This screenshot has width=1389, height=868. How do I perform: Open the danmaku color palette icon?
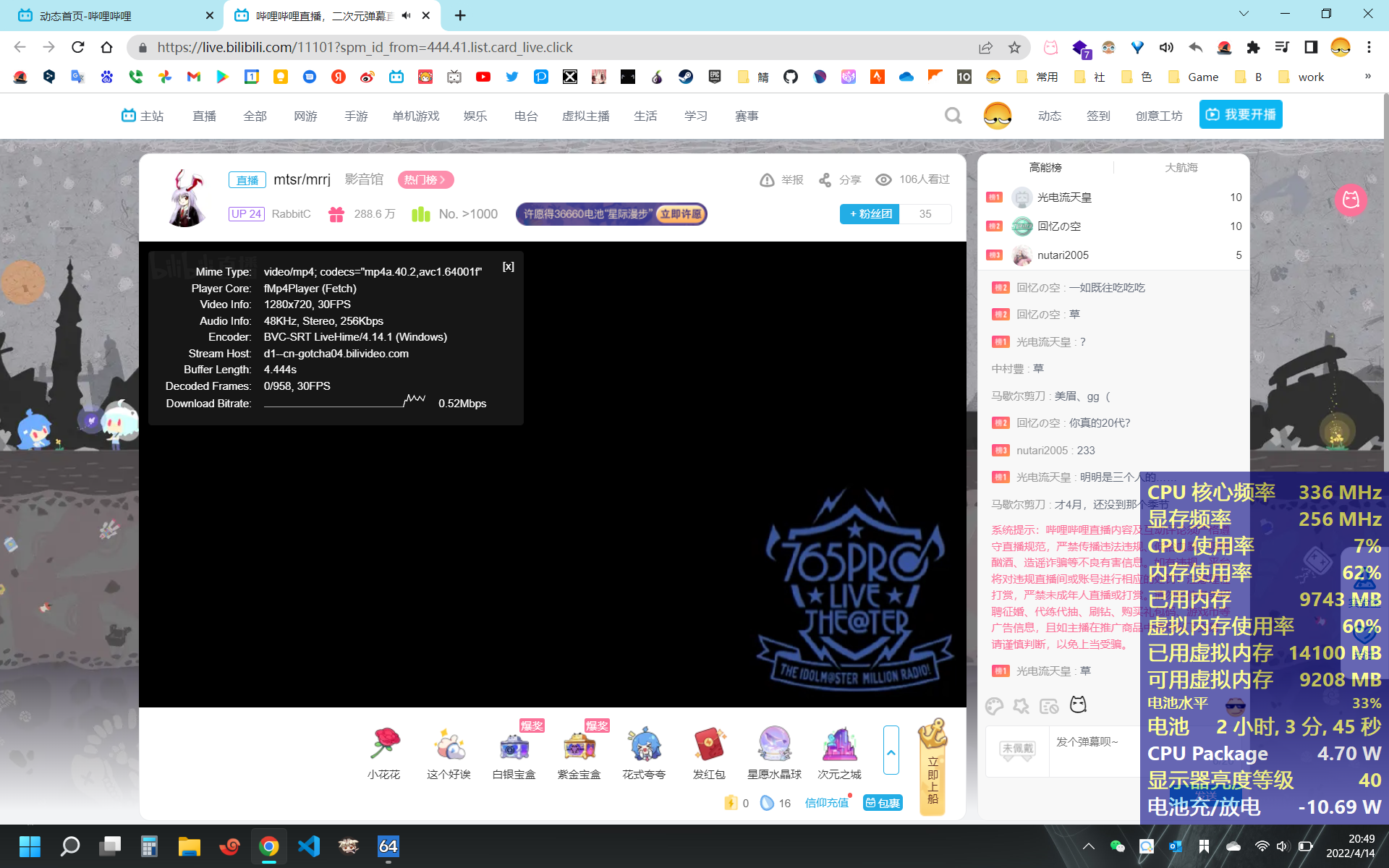coord(995,706)
